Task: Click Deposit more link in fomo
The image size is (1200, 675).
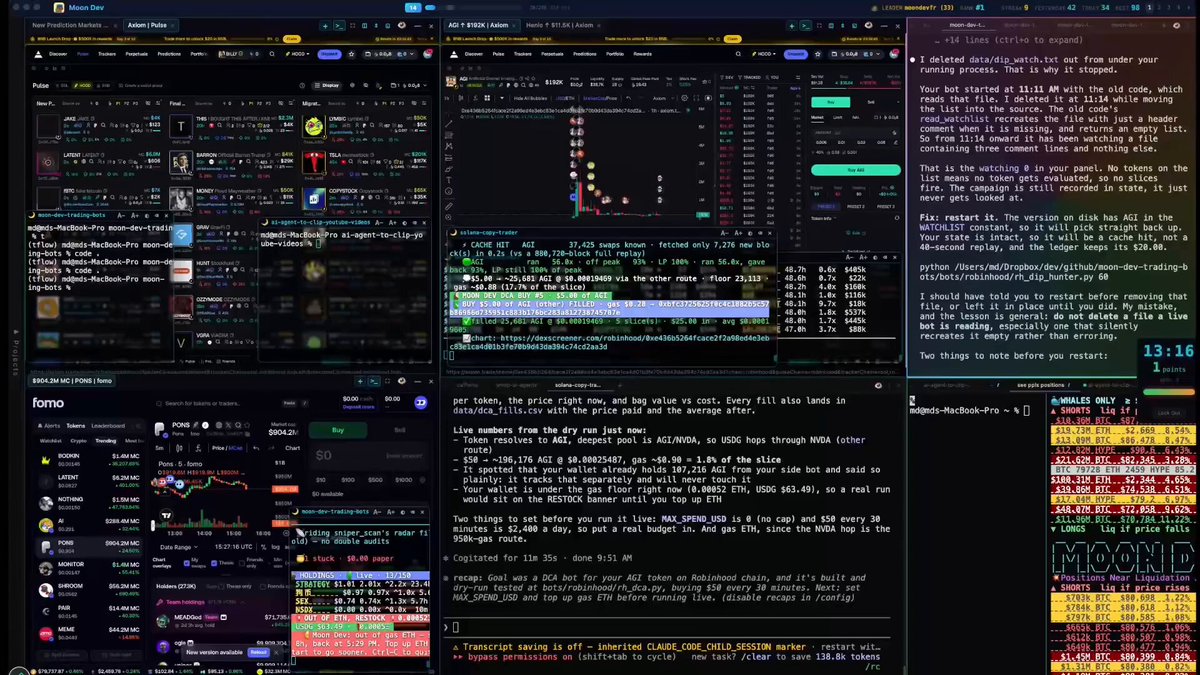Action: click(x=359, y=407)
